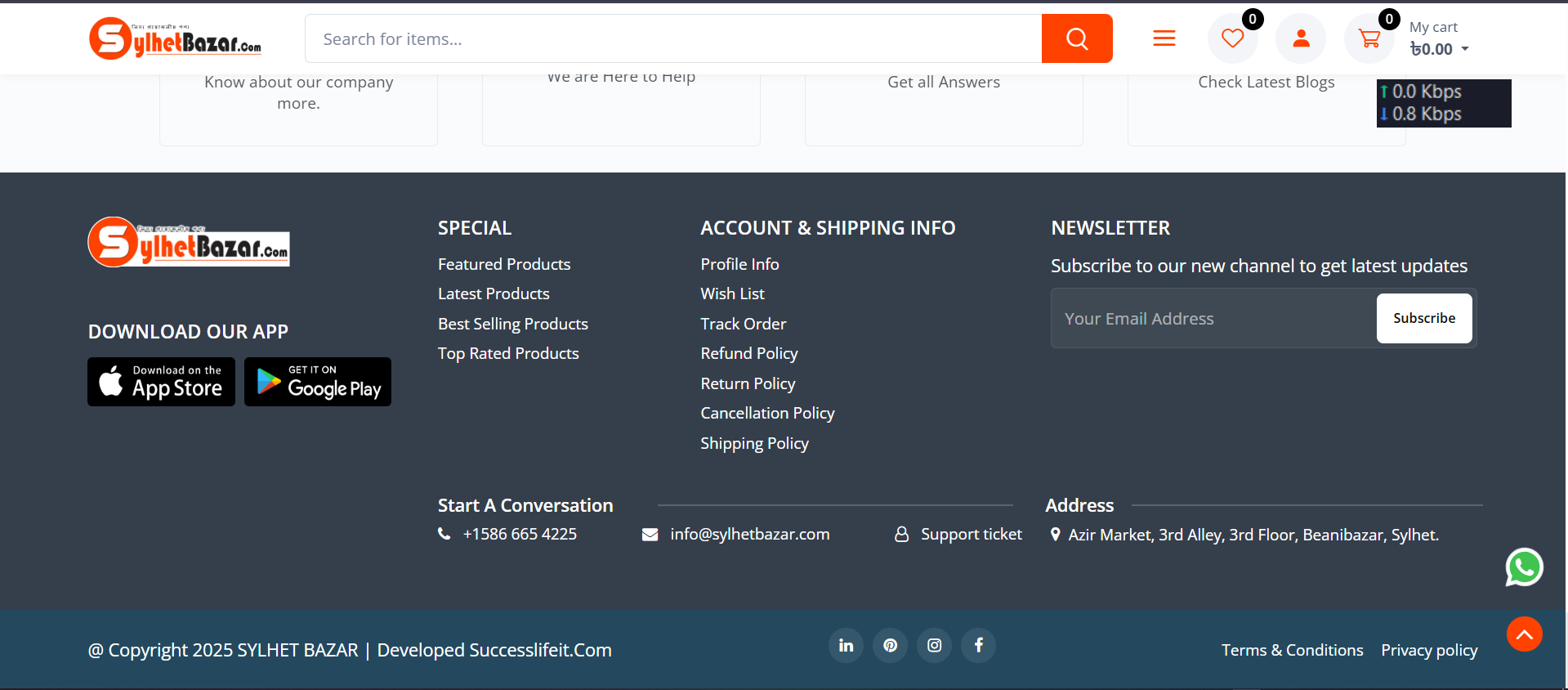Viewport: 1568px width, 690px height.
Task: Click the orange search magnifier button
Action: pos(1076,38)
